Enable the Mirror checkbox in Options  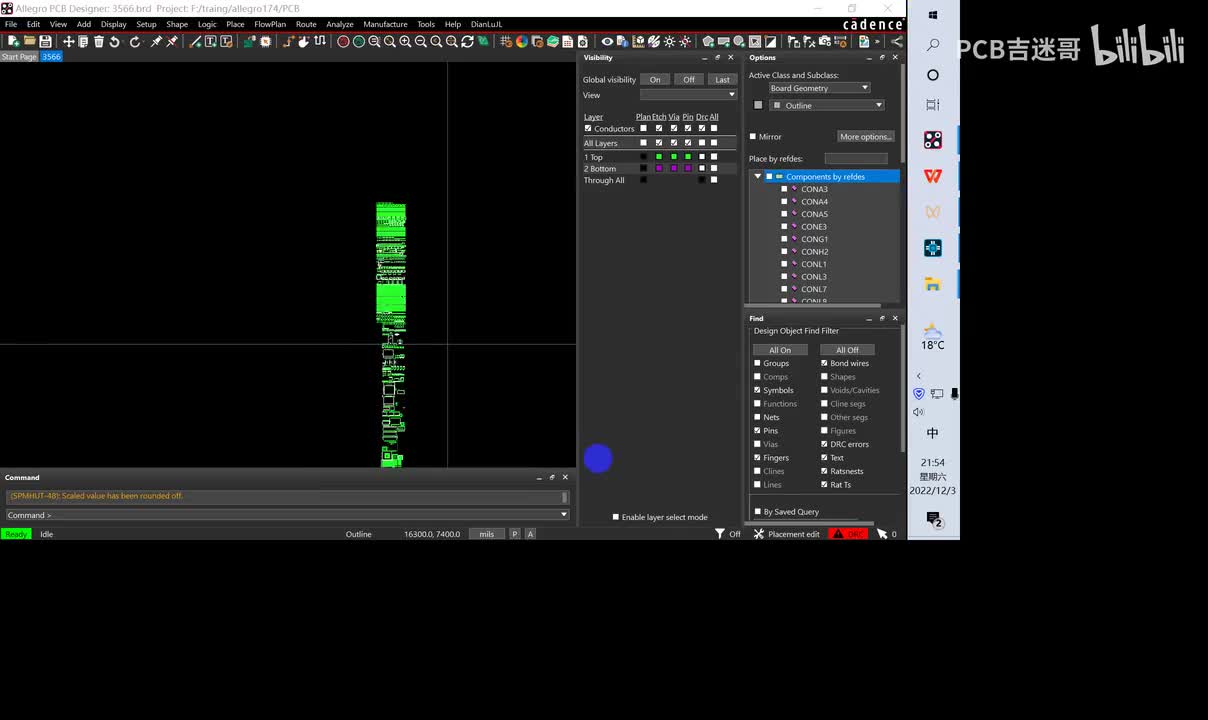[x=753, y=136]
